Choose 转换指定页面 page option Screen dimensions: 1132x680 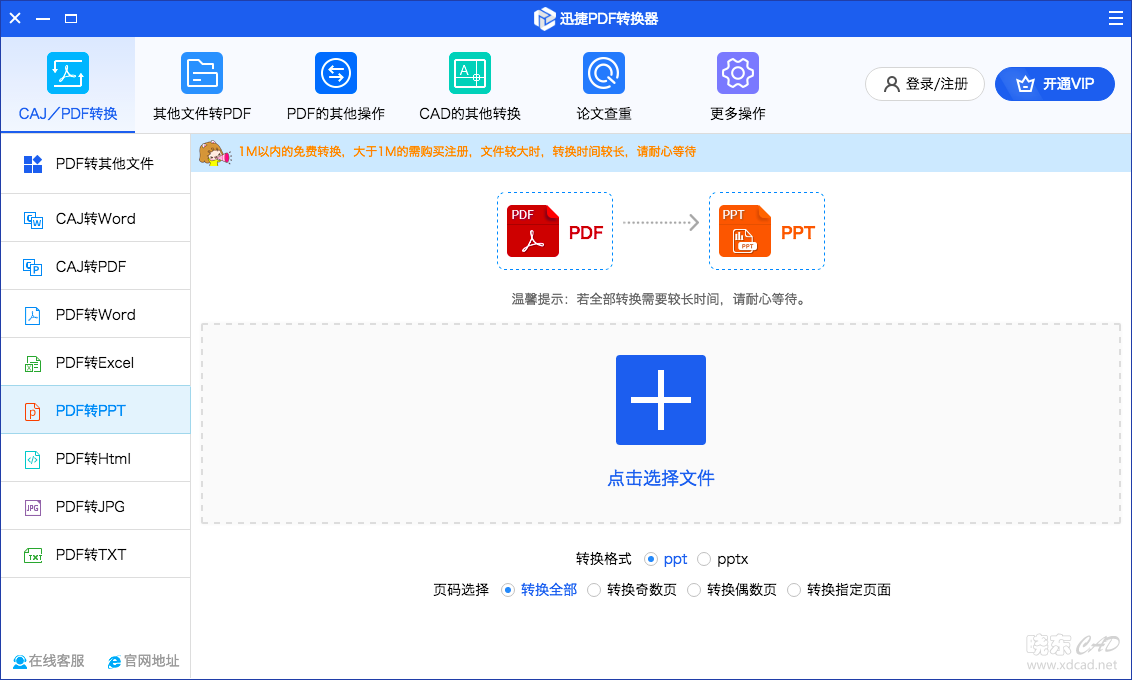tap(794, 590)
